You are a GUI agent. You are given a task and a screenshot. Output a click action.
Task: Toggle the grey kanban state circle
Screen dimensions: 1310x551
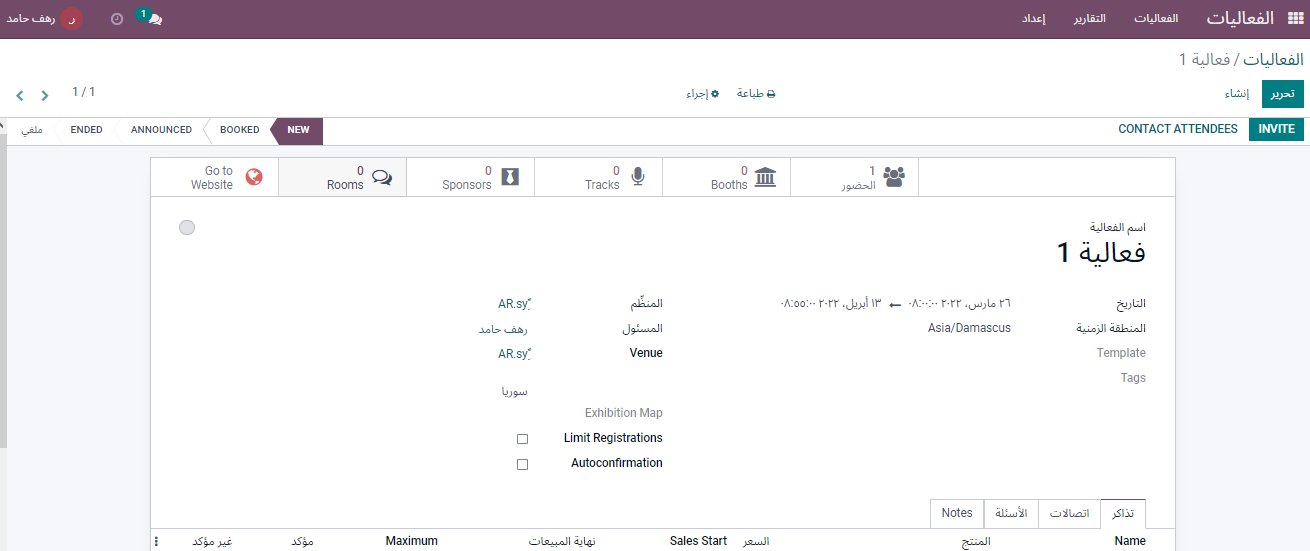click(x=187, y=228)
